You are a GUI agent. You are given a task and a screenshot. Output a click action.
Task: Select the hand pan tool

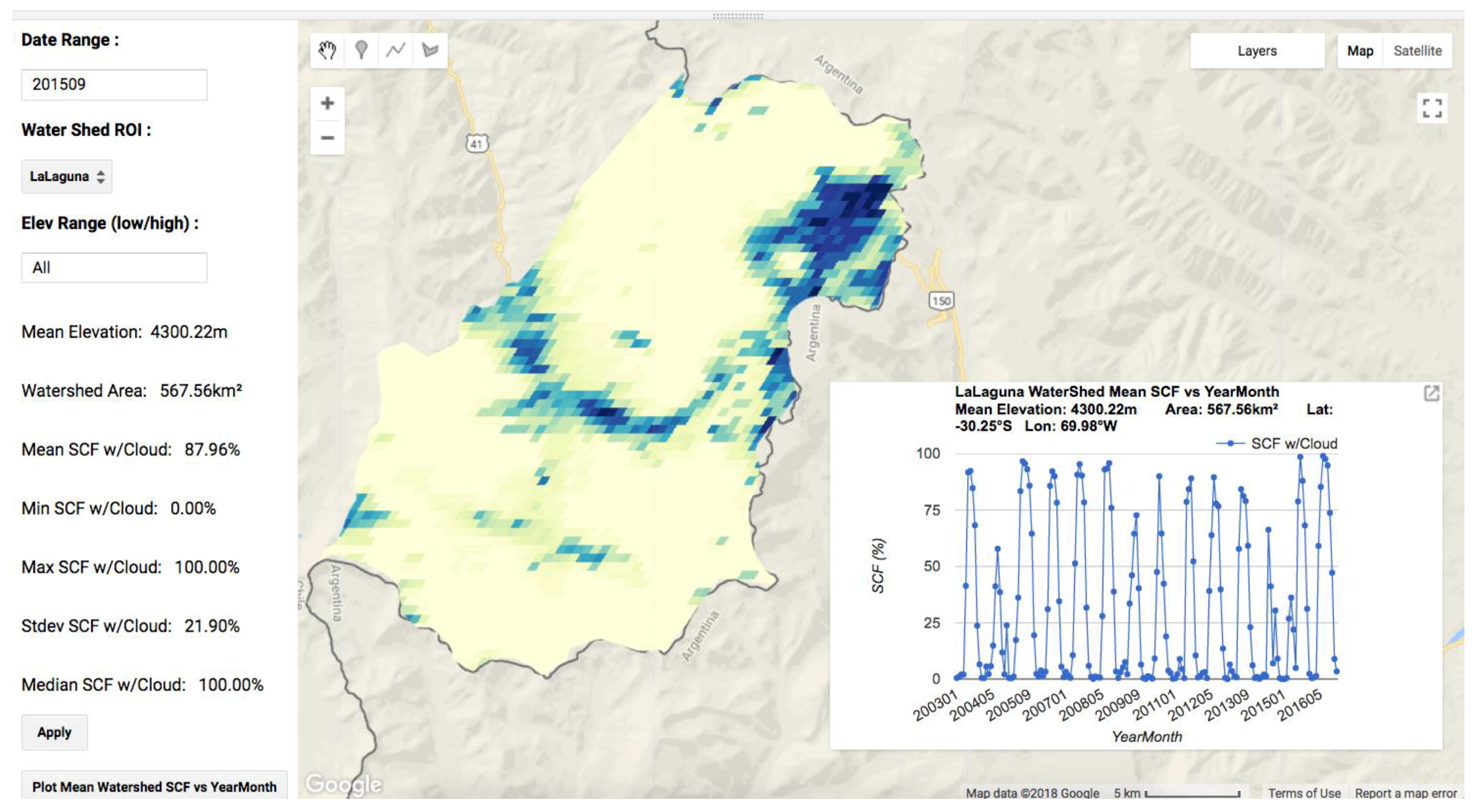[x=327, y=50]
